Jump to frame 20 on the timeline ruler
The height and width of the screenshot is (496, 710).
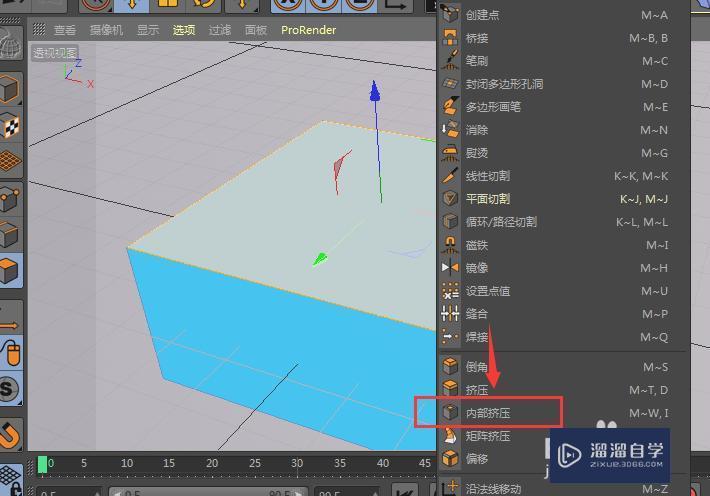pos(212,463)
